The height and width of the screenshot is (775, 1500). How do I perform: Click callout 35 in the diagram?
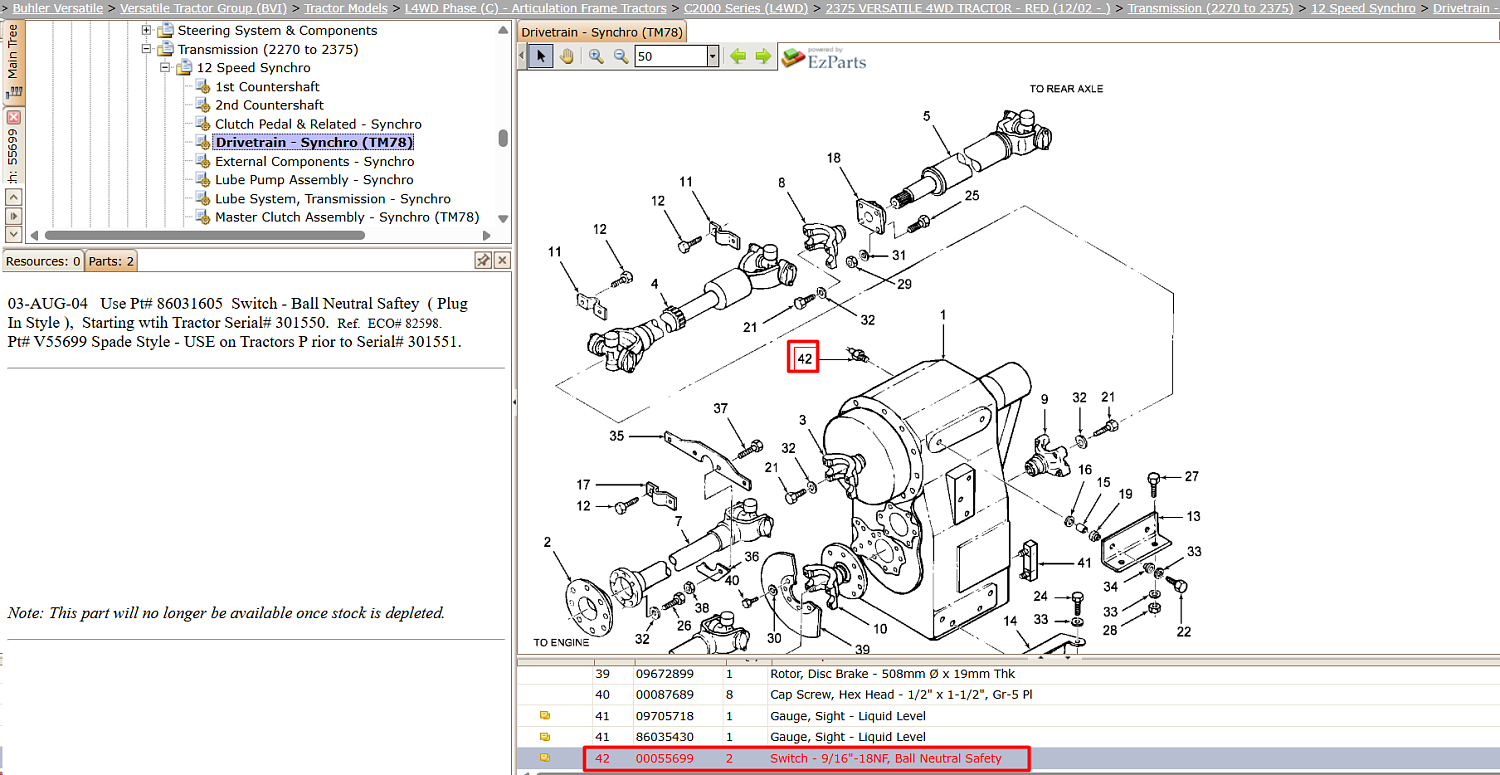(617, 436)
